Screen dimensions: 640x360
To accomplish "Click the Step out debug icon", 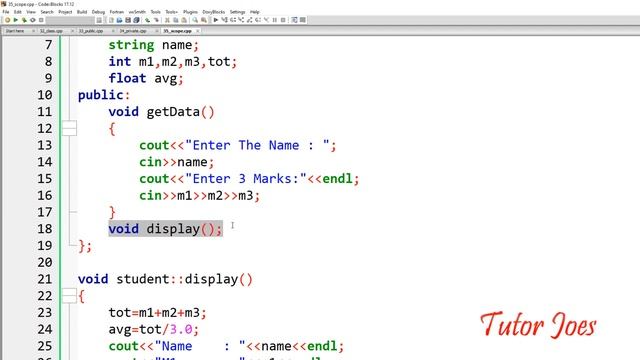I will [249, 20].
